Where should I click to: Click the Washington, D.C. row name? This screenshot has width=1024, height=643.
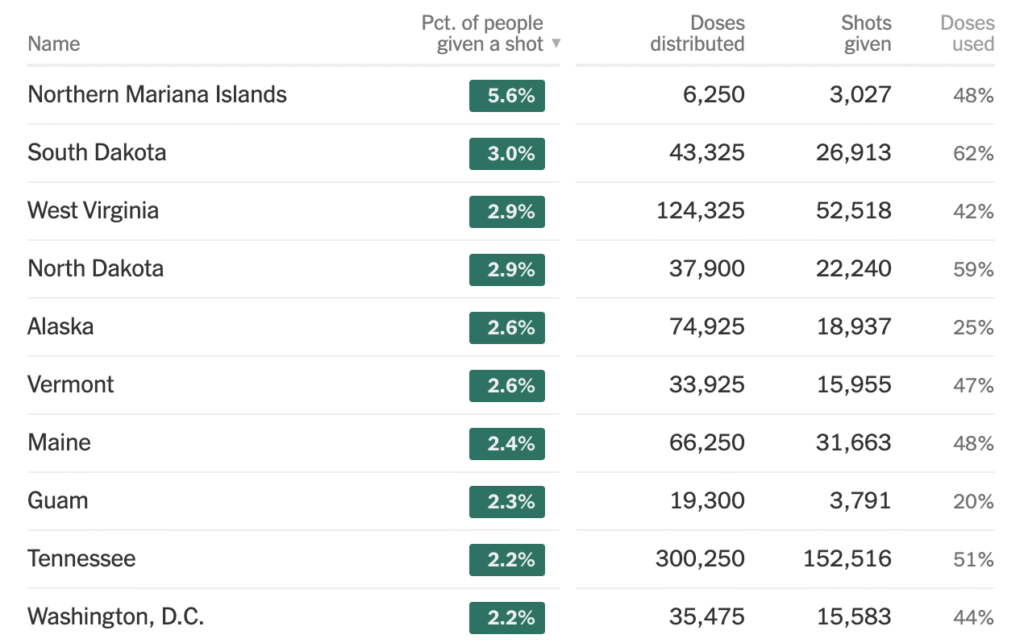pyautogui.click(x=116, y=617)
